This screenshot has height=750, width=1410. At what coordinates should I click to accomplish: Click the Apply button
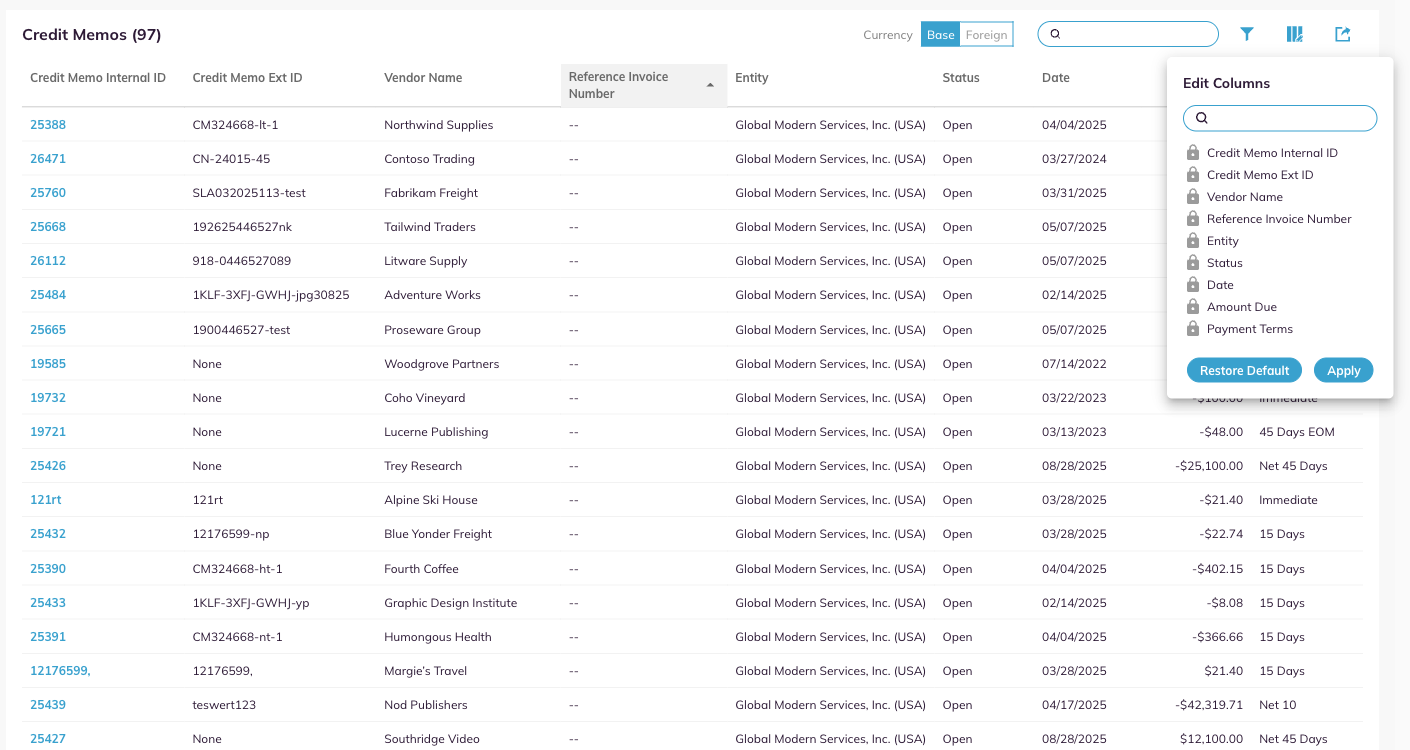point(1344,370)
